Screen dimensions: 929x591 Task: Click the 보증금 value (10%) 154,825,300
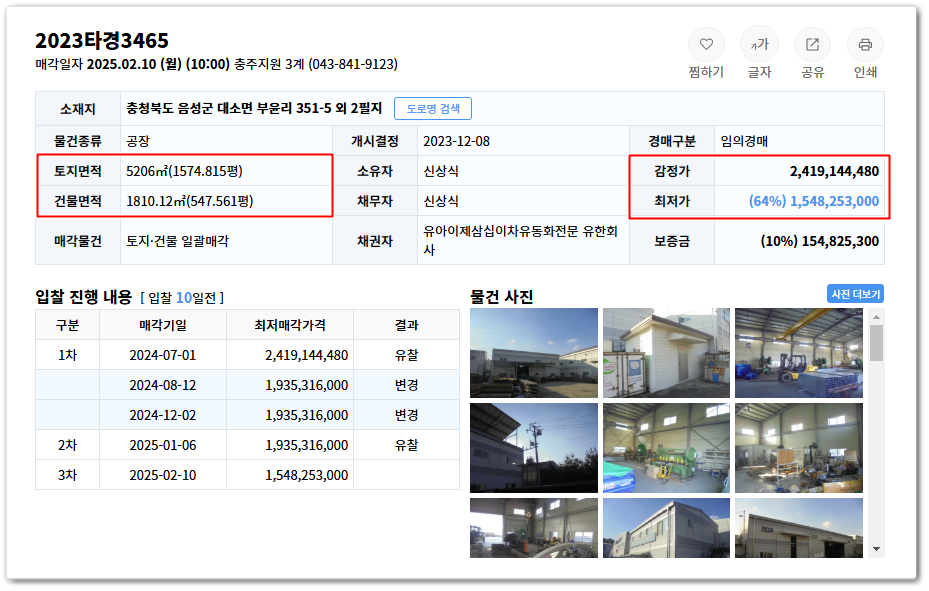820,241
